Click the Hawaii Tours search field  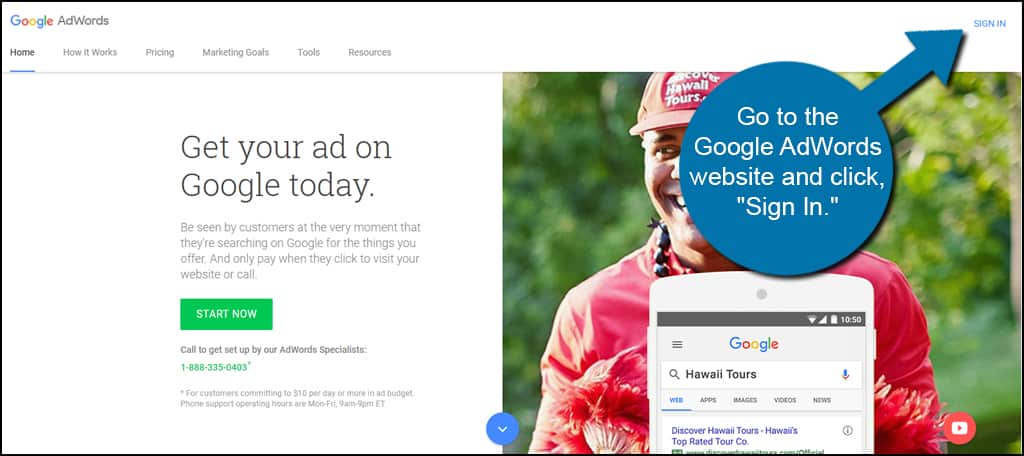point(761,374)
